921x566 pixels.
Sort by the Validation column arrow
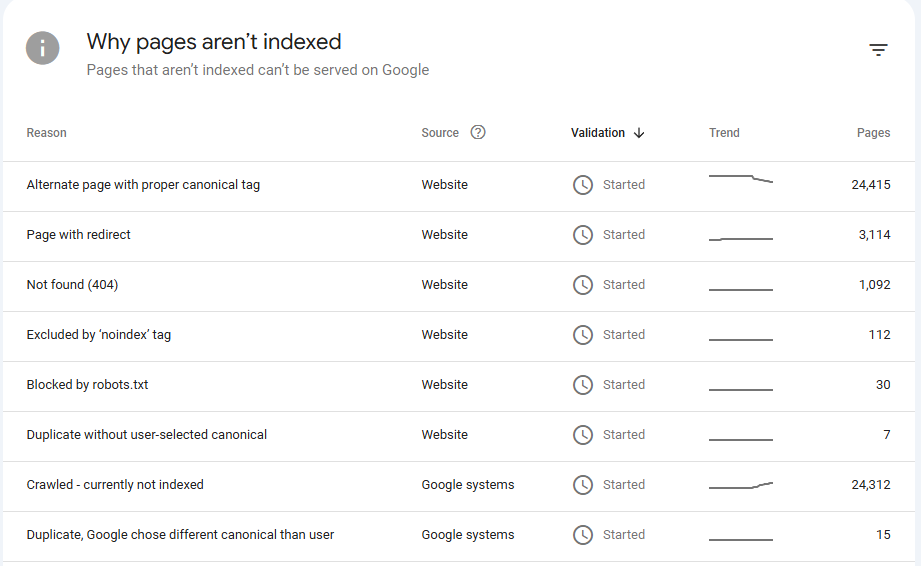tap(639, 133)
